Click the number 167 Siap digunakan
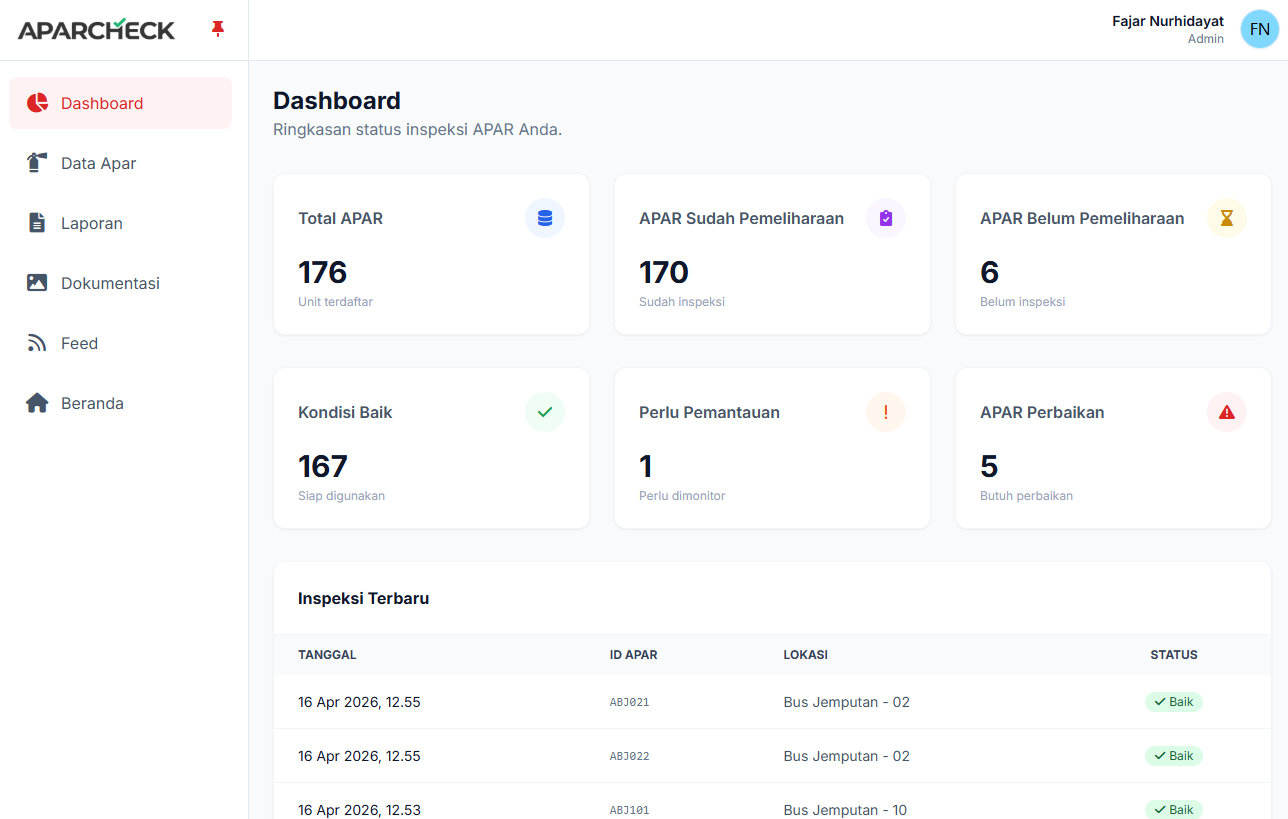 (x=322, y=466)
